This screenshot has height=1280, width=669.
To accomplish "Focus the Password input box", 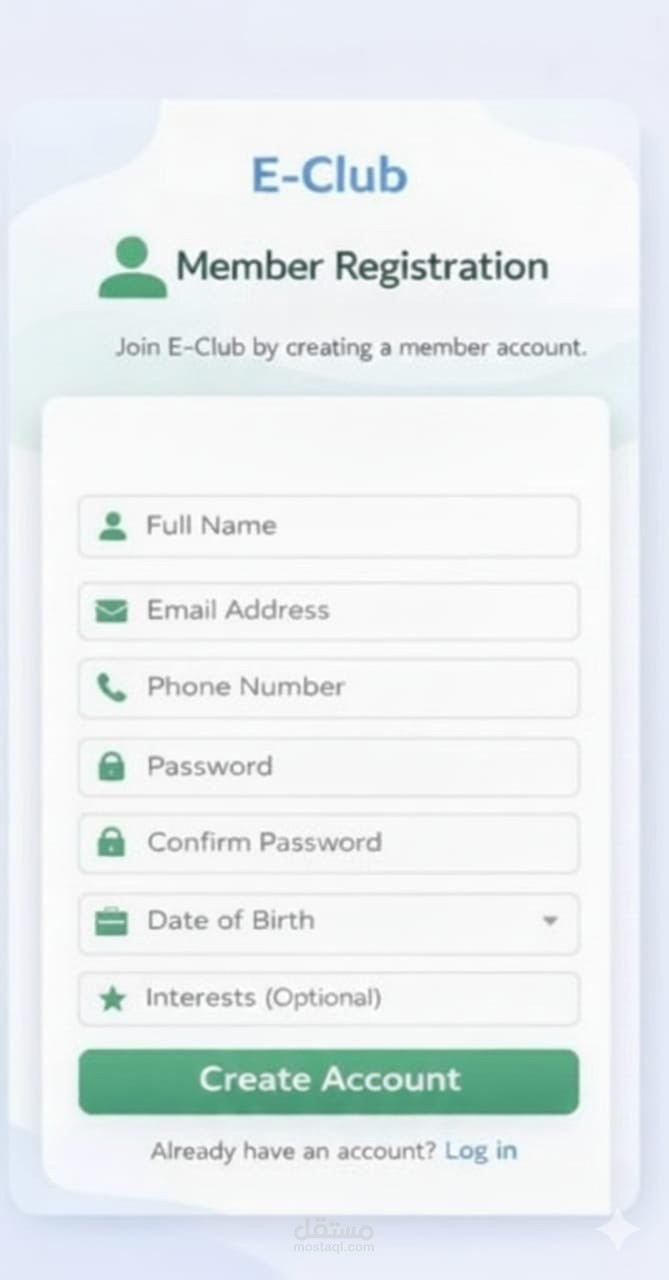I will click(329, 767).
